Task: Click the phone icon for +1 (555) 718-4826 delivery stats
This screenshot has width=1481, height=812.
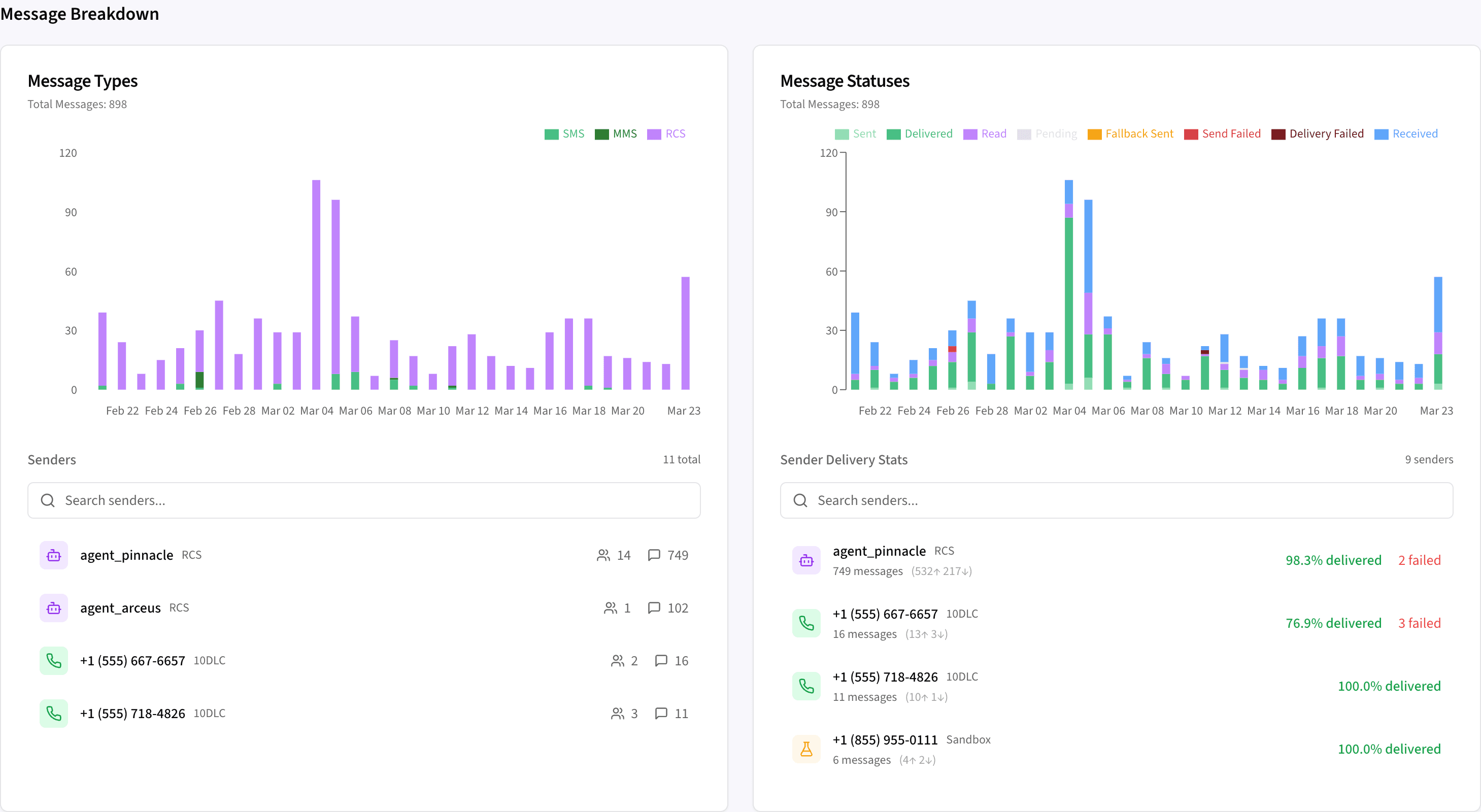Action: coord(806,686)
